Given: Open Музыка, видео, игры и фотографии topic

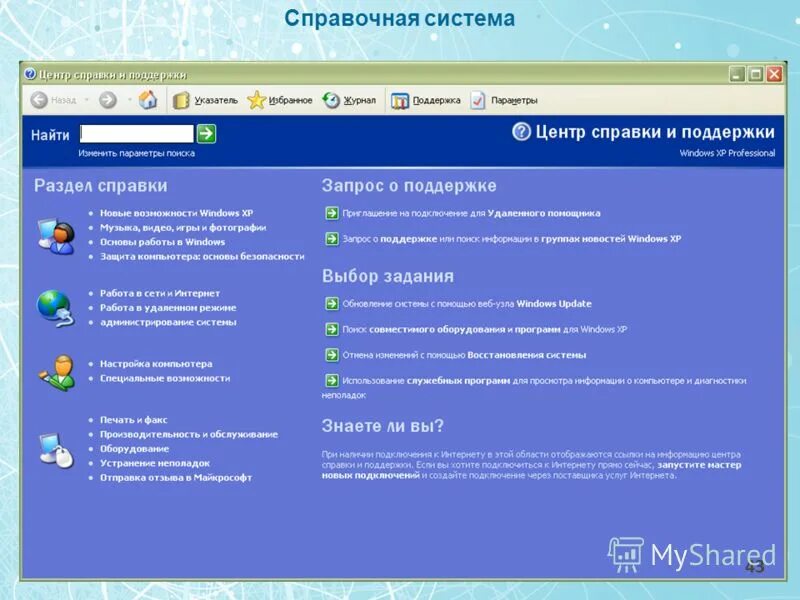Looking at the screenshot, I should coord(183,228).
